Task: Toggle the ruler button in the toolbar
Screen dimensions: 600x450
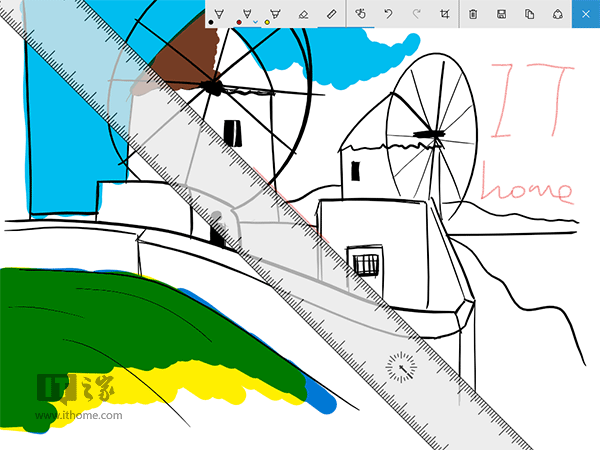Action: tap(332, 14)
